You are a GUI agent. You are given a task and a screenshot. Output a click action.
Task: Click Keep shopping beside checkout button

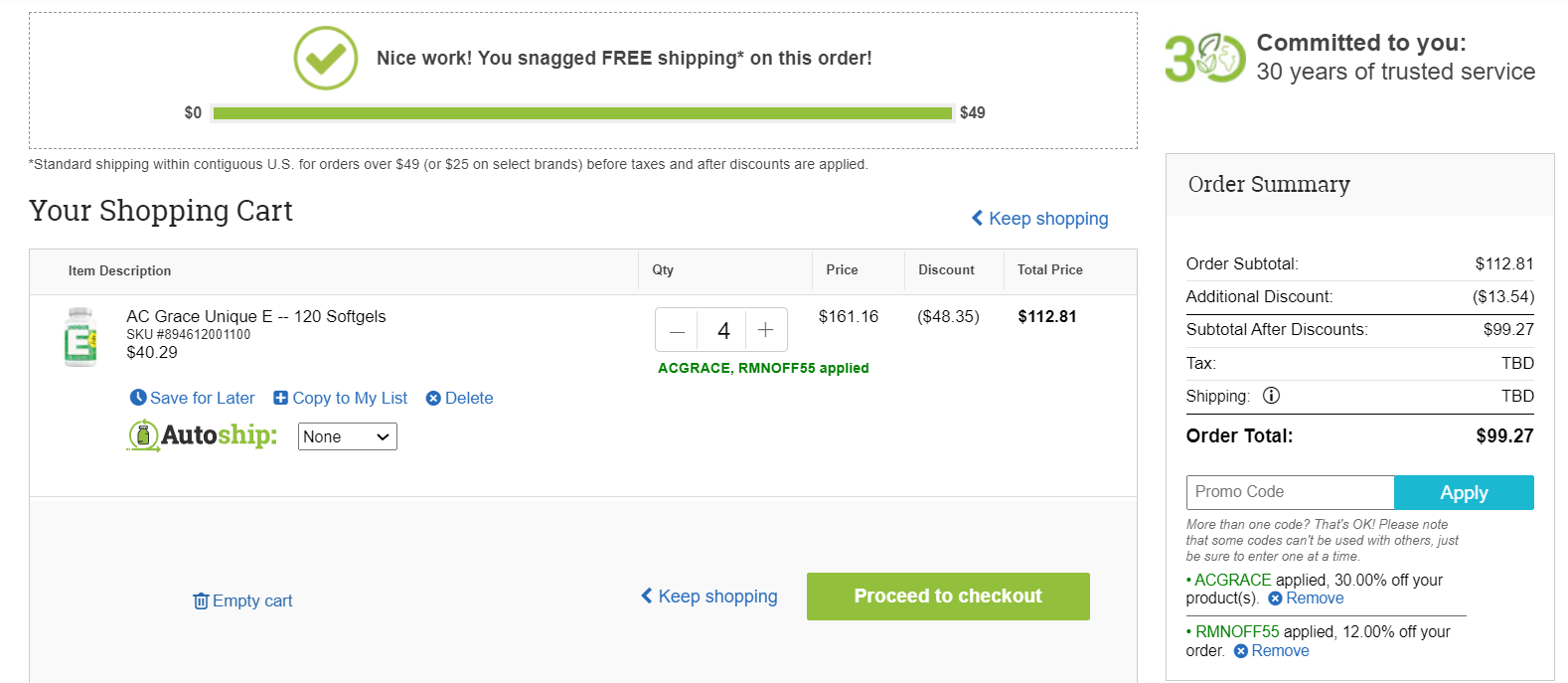[709, 597]
